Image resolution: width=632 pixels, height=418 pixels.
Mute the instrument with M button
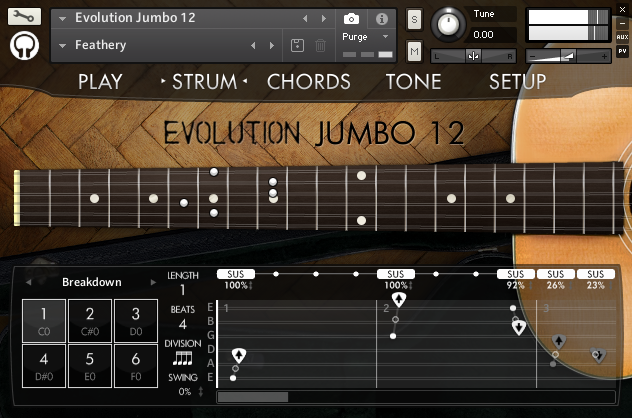coord(414,51)
